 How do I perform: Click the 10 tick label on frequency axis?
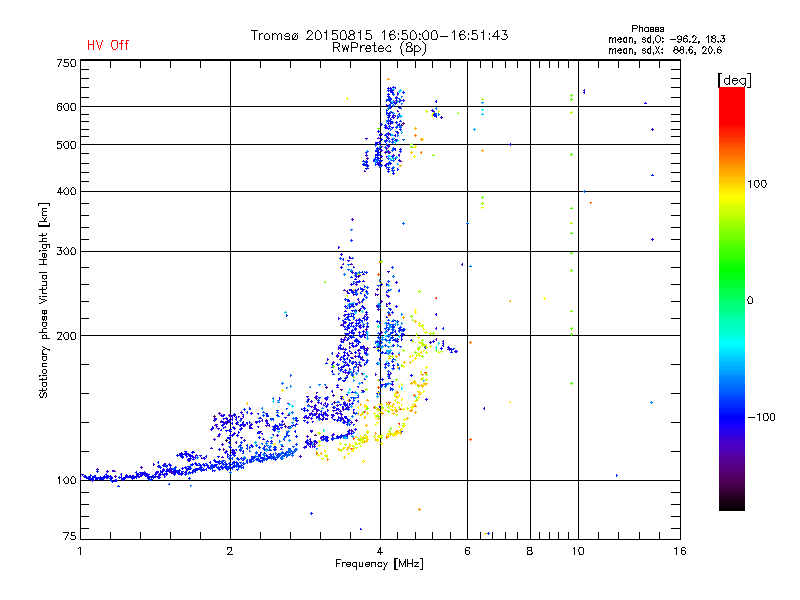pyautogui.click(x=578, y=551)
